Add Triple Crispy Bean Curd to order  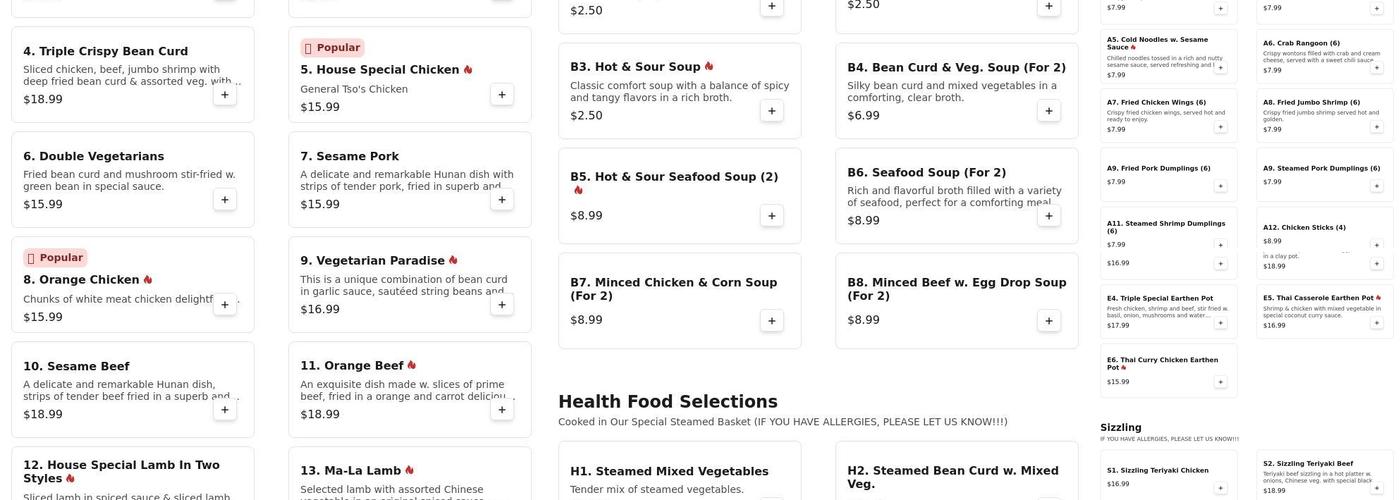tap(225, 95)
